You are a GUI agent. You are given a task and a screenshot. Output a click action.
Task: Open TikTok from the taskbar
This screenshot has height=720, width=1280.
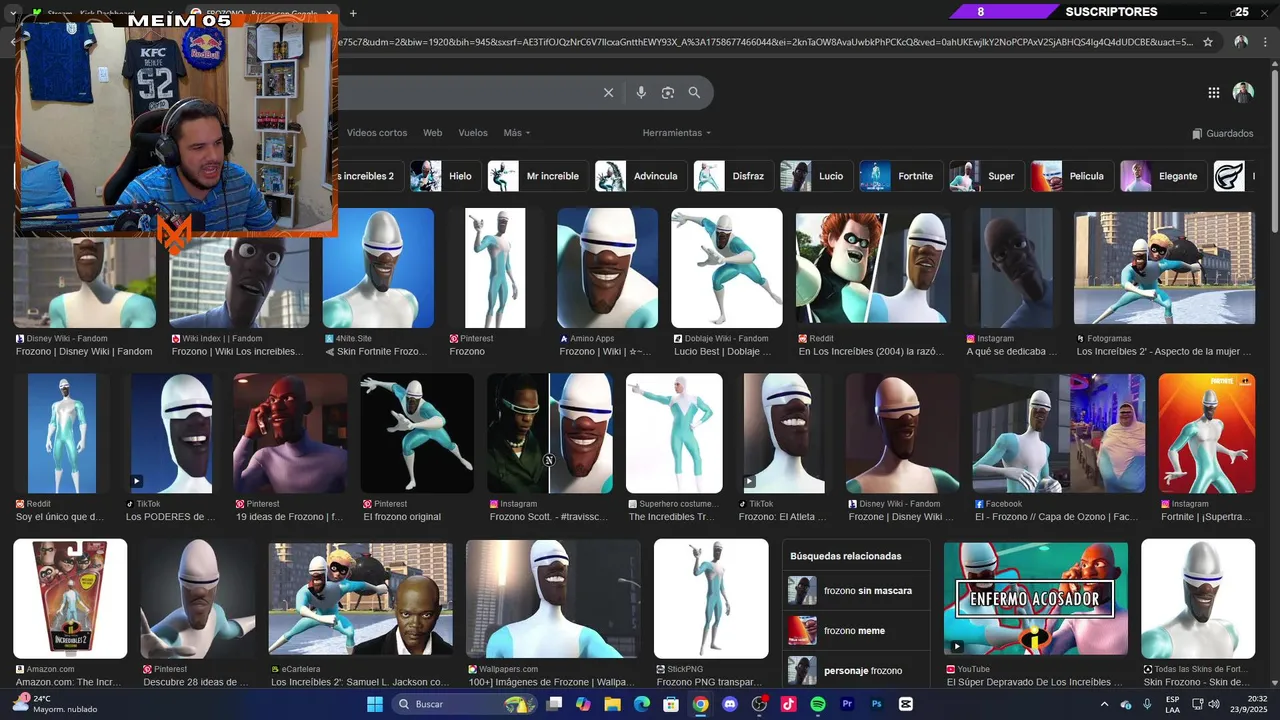[789, 704]
